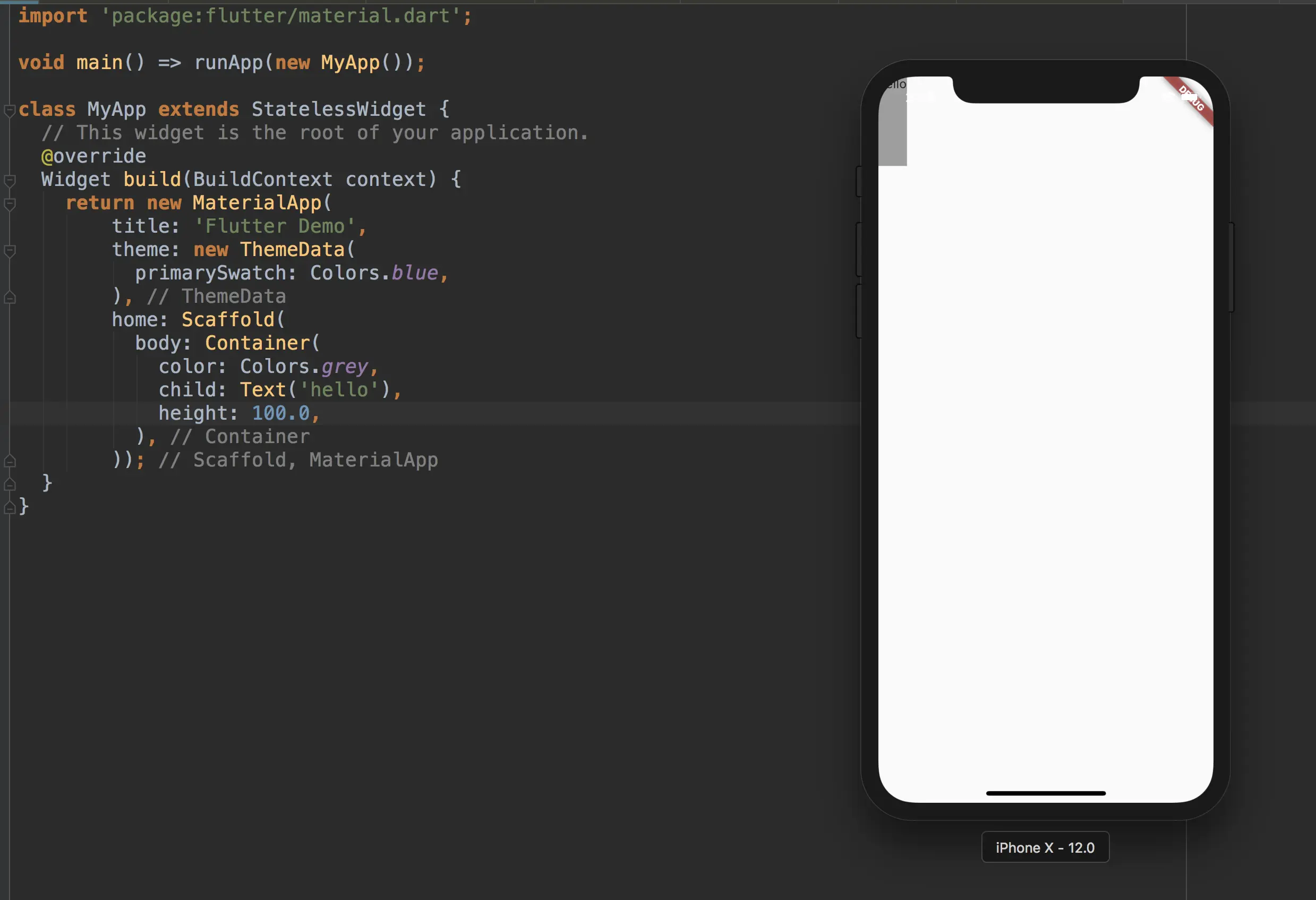Flip the simulator's mute switch
The image size is (1316, 900).
pyautogui.click(x=858, y=181)
